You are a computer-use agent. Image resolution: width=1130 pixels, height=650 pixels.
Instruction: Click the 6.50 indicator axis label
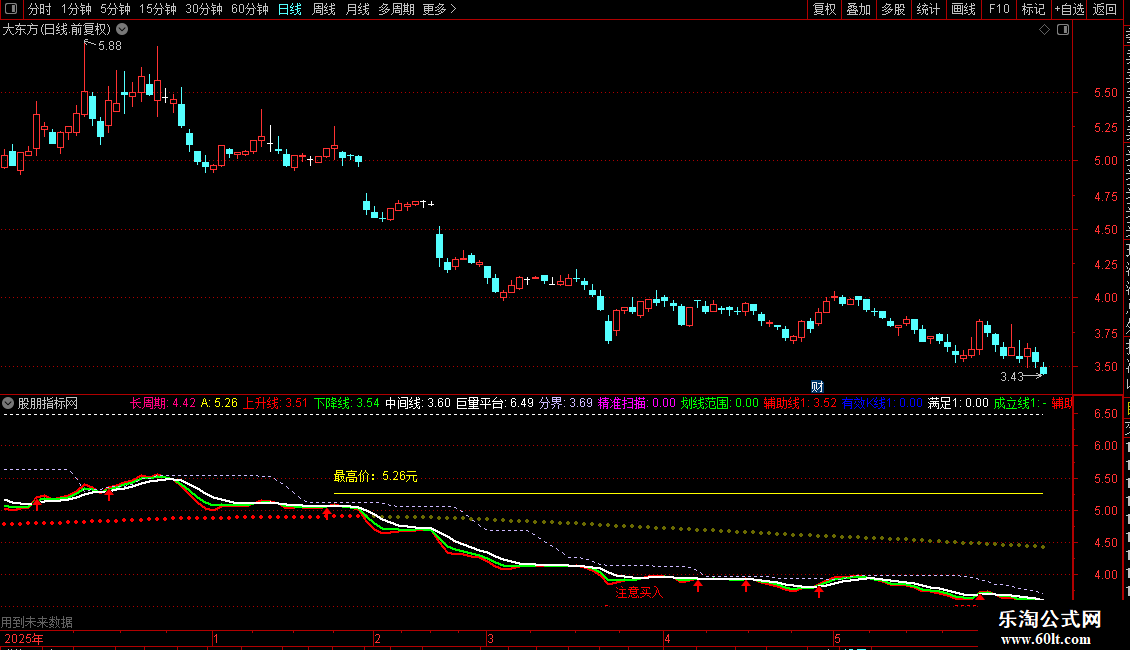1105,414
